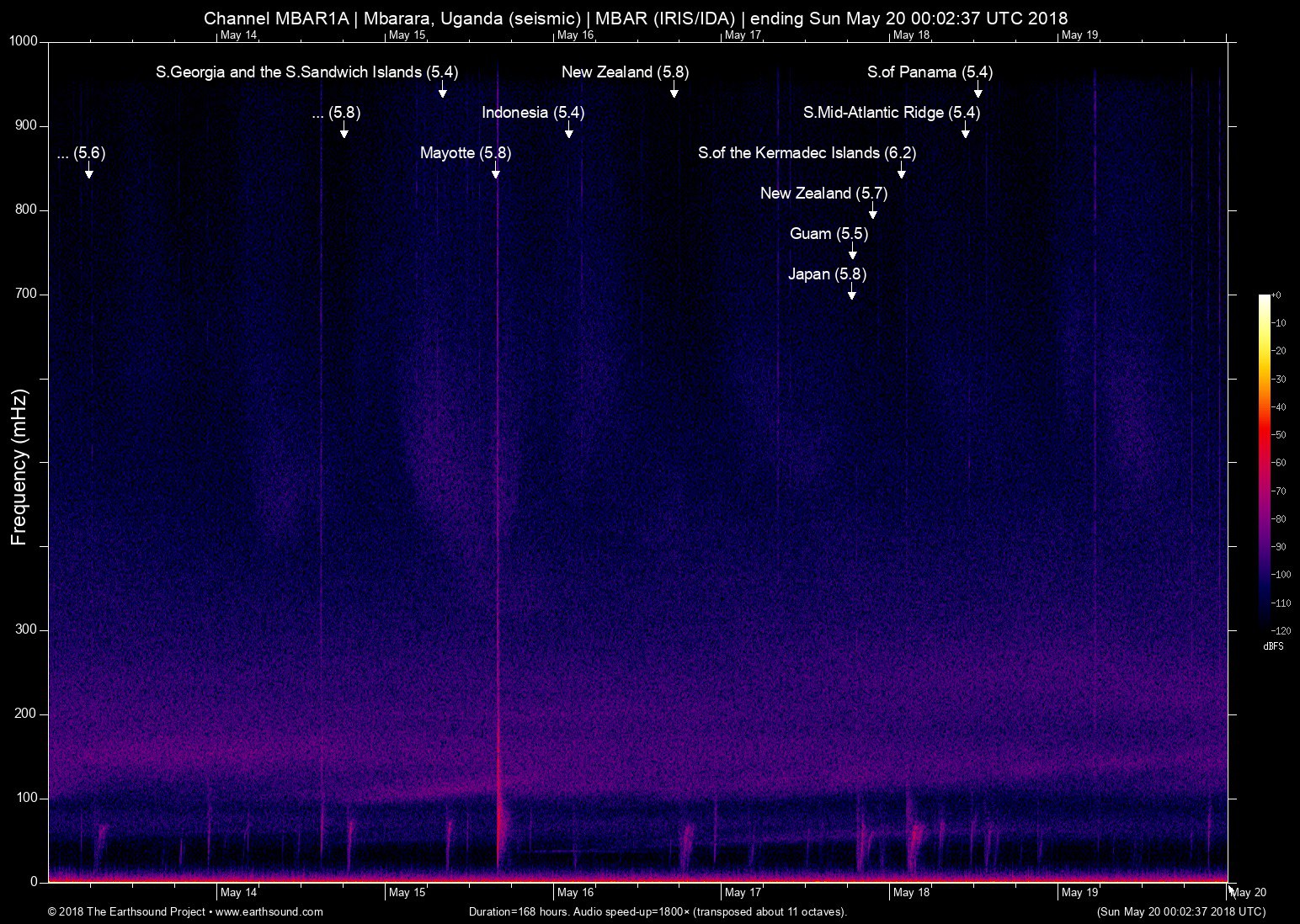Click the arrow below New Zealand (5.8)
The width and height of the screenshot is (1300, 924).
(674, 92)
